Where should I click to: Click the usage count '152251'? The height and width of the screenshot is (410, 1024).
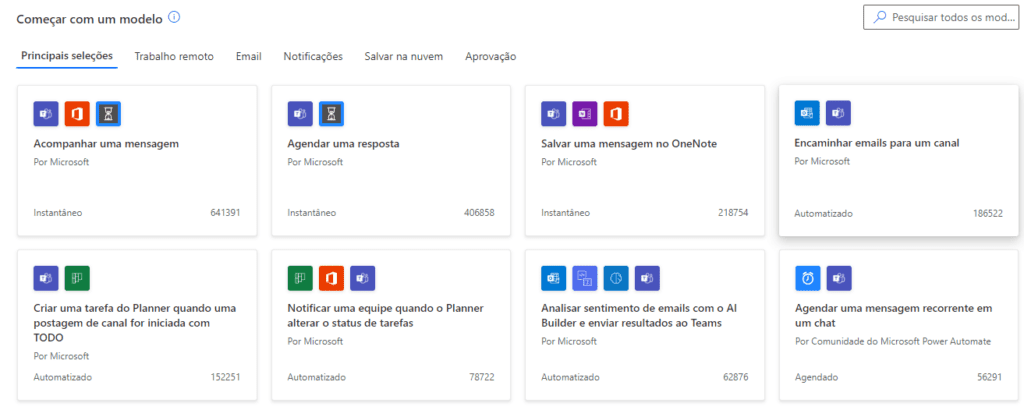click(225, 377)
